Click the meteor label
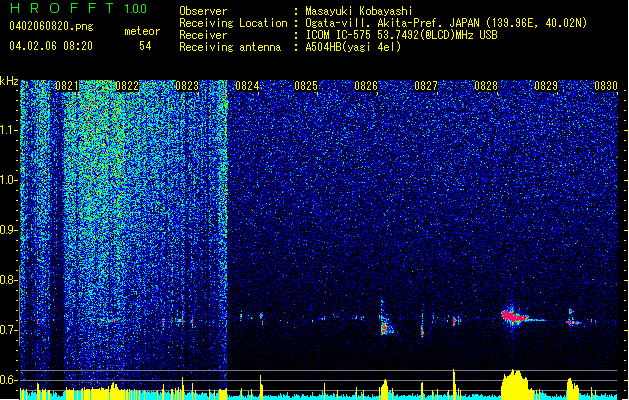 [142, 31]
